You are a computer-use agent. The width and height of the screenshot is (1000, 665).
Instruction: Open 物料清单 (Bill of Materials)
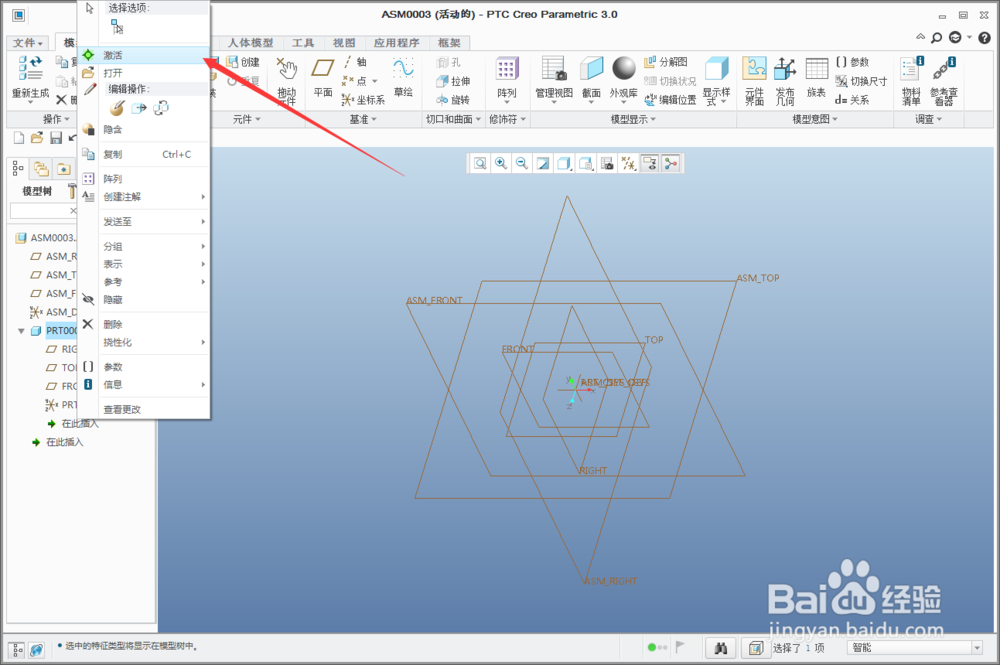911,81
